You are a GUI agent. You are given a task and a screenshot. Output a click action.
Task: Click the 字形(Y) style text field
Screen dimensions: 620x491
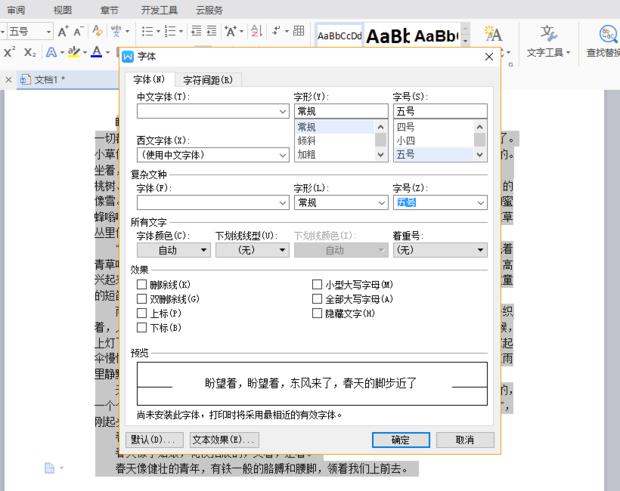tap(341, 111)
